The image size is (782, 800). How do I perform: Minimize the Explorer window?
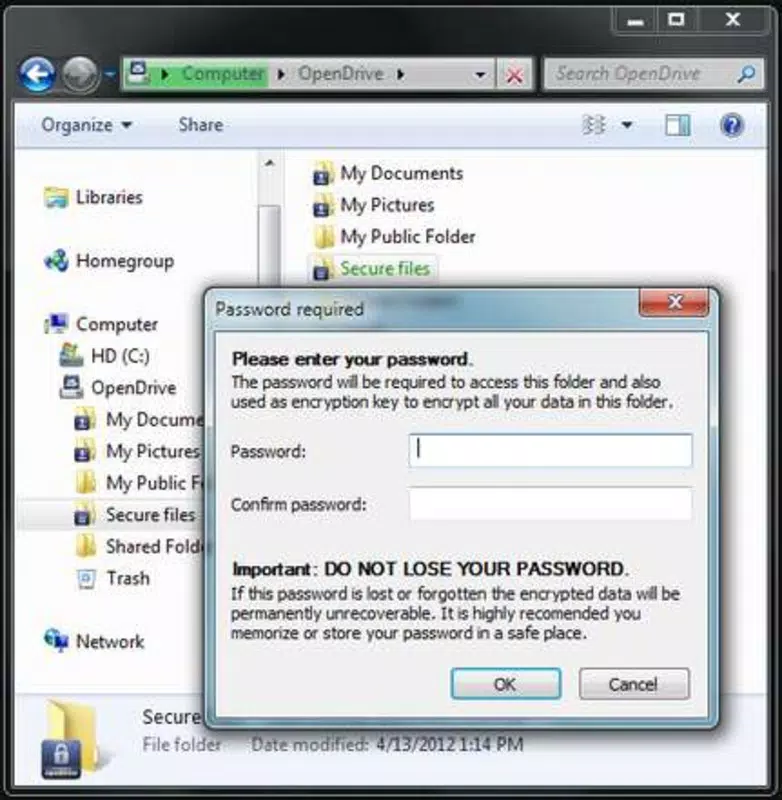635,20
